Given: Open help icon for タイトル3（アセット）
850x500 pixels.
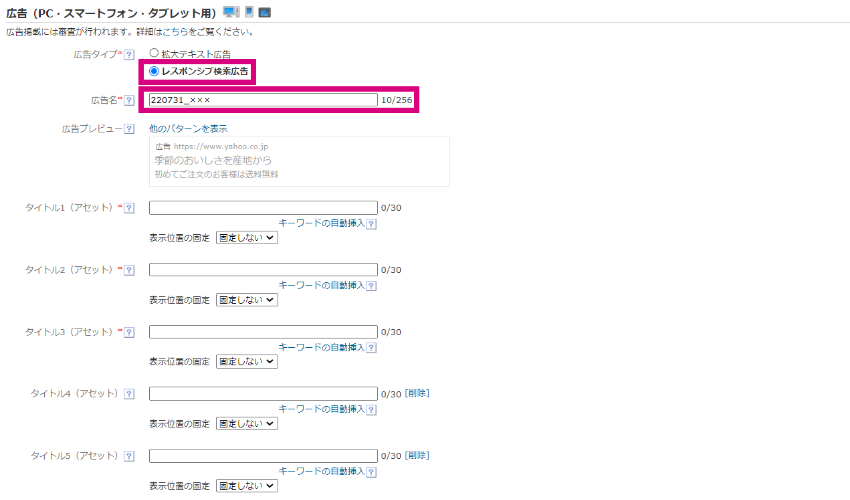Looking at the screenshot, I should 129,332.
